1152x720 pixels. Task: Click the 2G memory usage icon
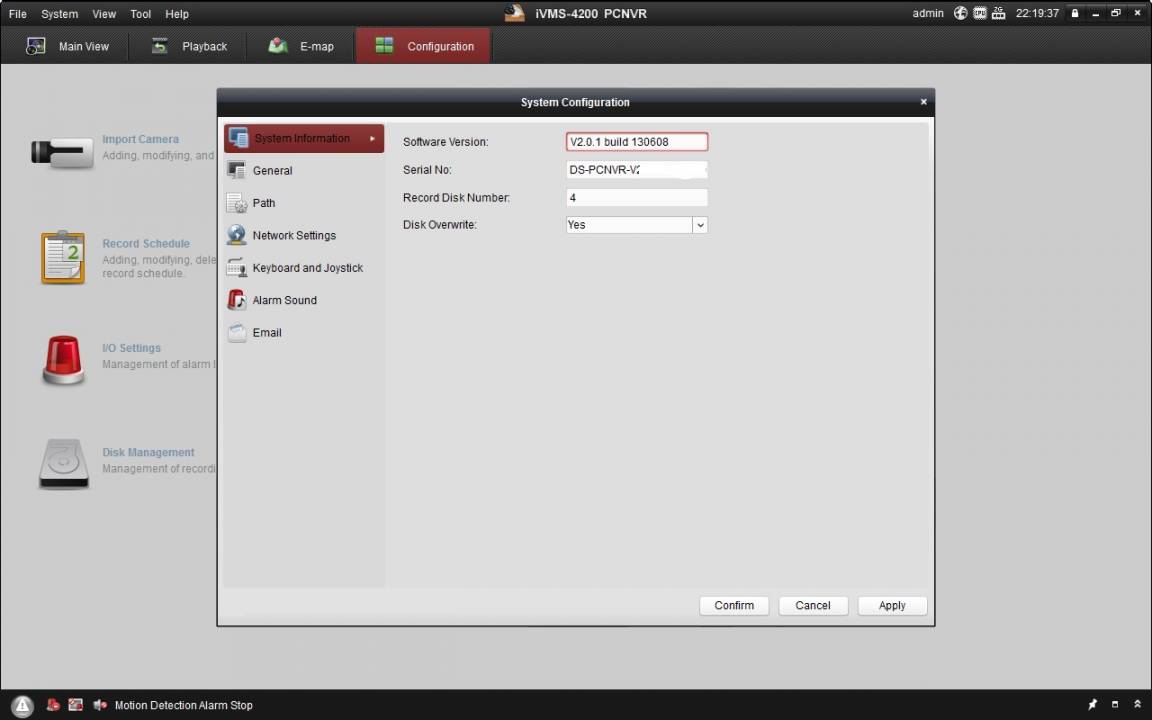(998, 13)
